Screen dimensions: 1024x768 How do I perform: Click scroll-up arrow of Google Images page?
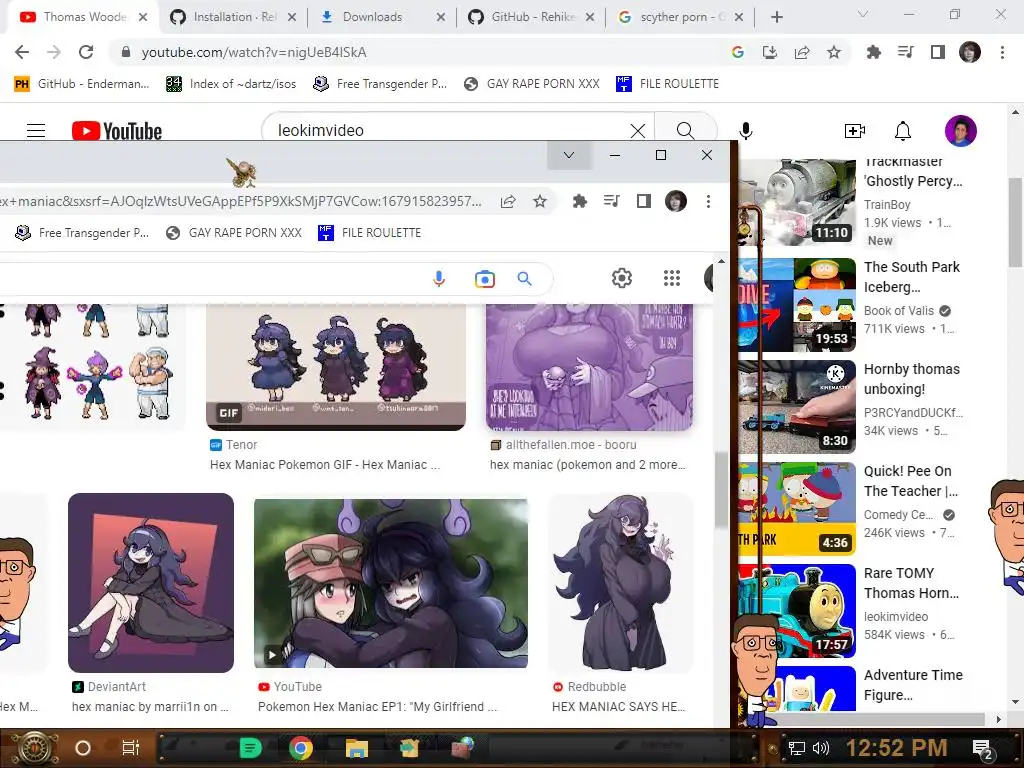(x=721, y=261)
